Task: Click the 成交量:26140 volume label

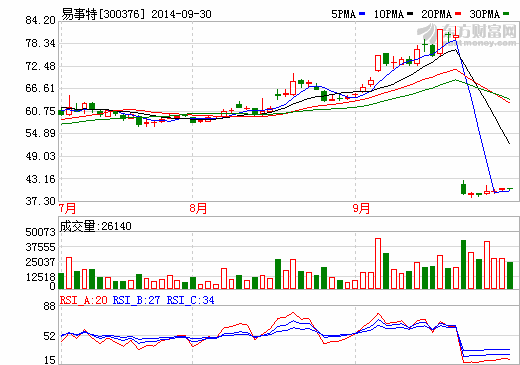Action: 95,226
